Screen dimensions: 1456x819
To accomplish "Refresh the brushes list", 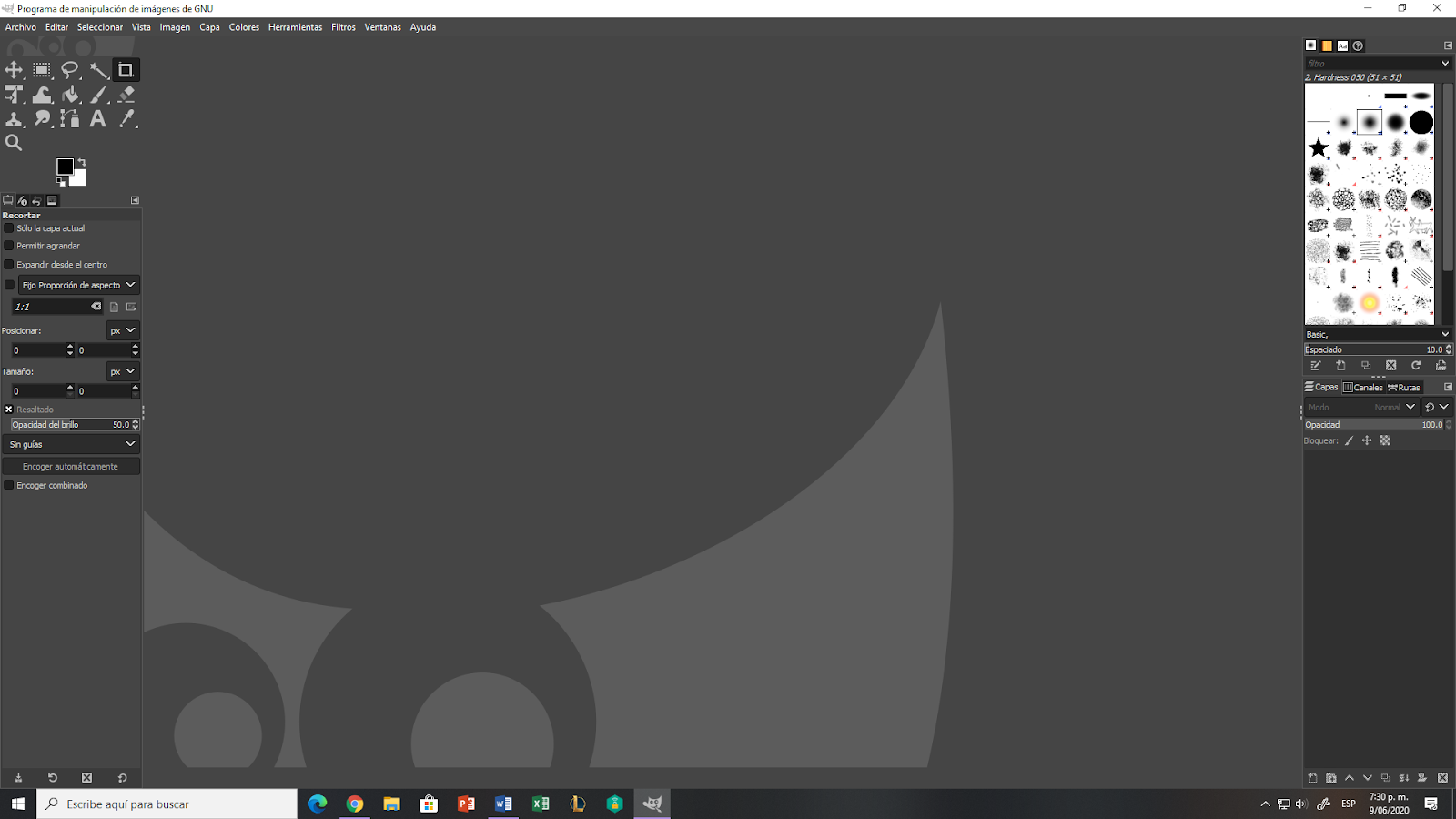I will 1417,365.
